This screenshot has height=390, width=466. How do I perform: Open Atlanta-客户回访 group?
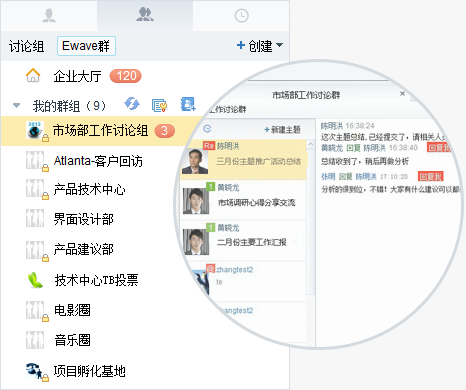98,161
